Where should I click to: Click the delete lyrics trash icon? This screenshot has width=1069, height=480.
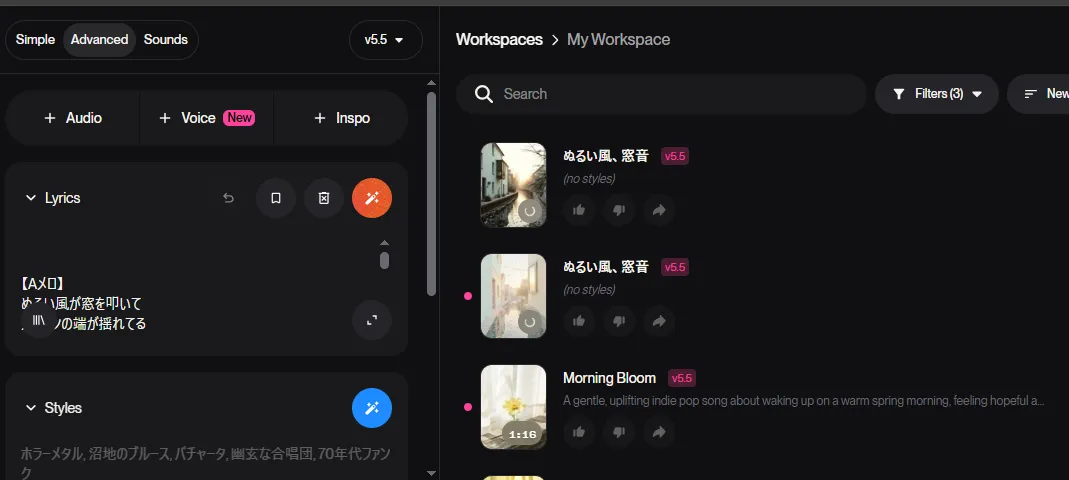pyautogui.click(x=324, y=198)
